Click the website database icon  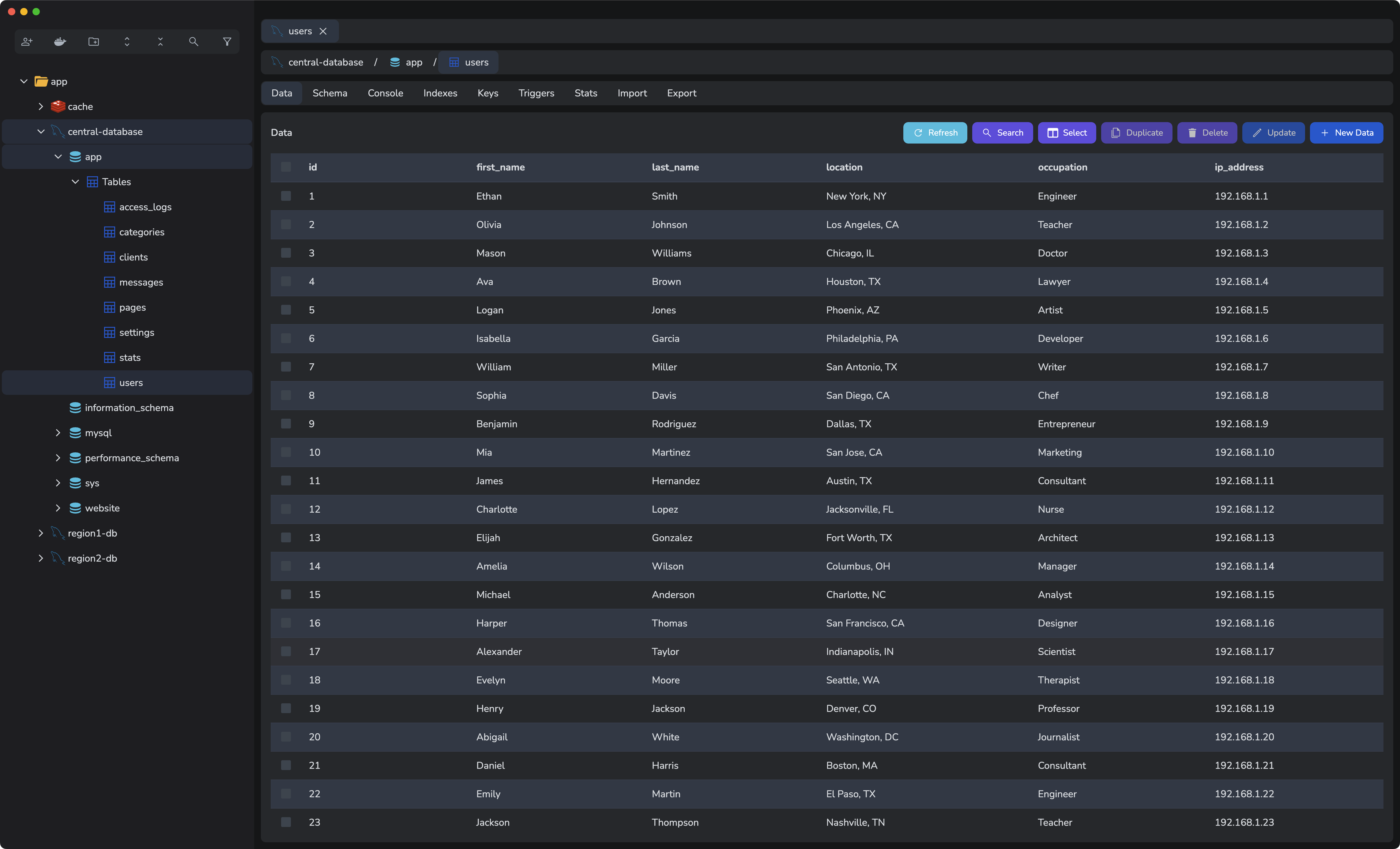pos(75,508)
